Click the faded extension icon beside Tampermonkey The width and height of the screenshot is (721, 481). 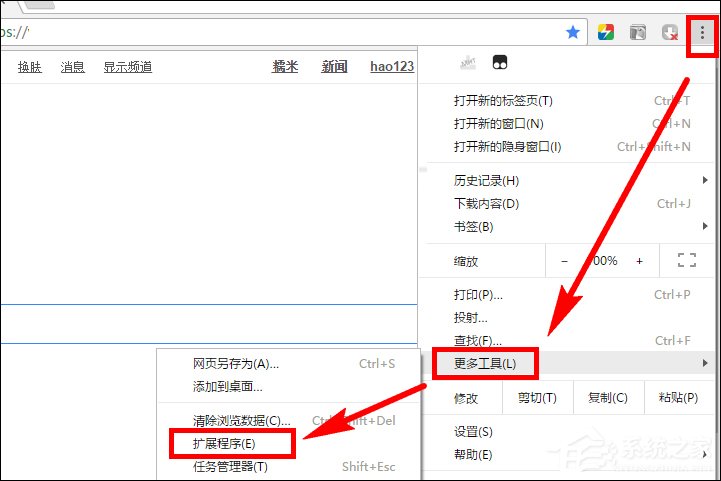click(x=466, y=63)
